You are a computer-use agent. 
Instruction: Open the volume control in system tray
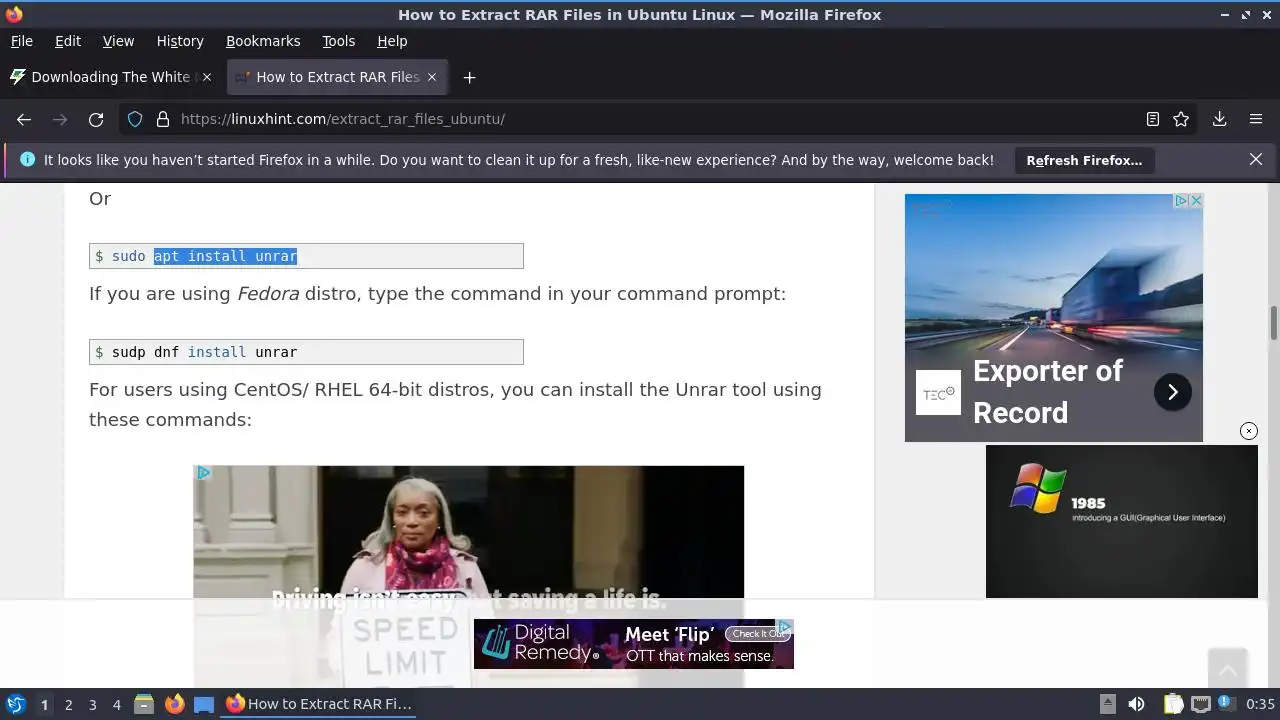click(x=1136, y=704)
